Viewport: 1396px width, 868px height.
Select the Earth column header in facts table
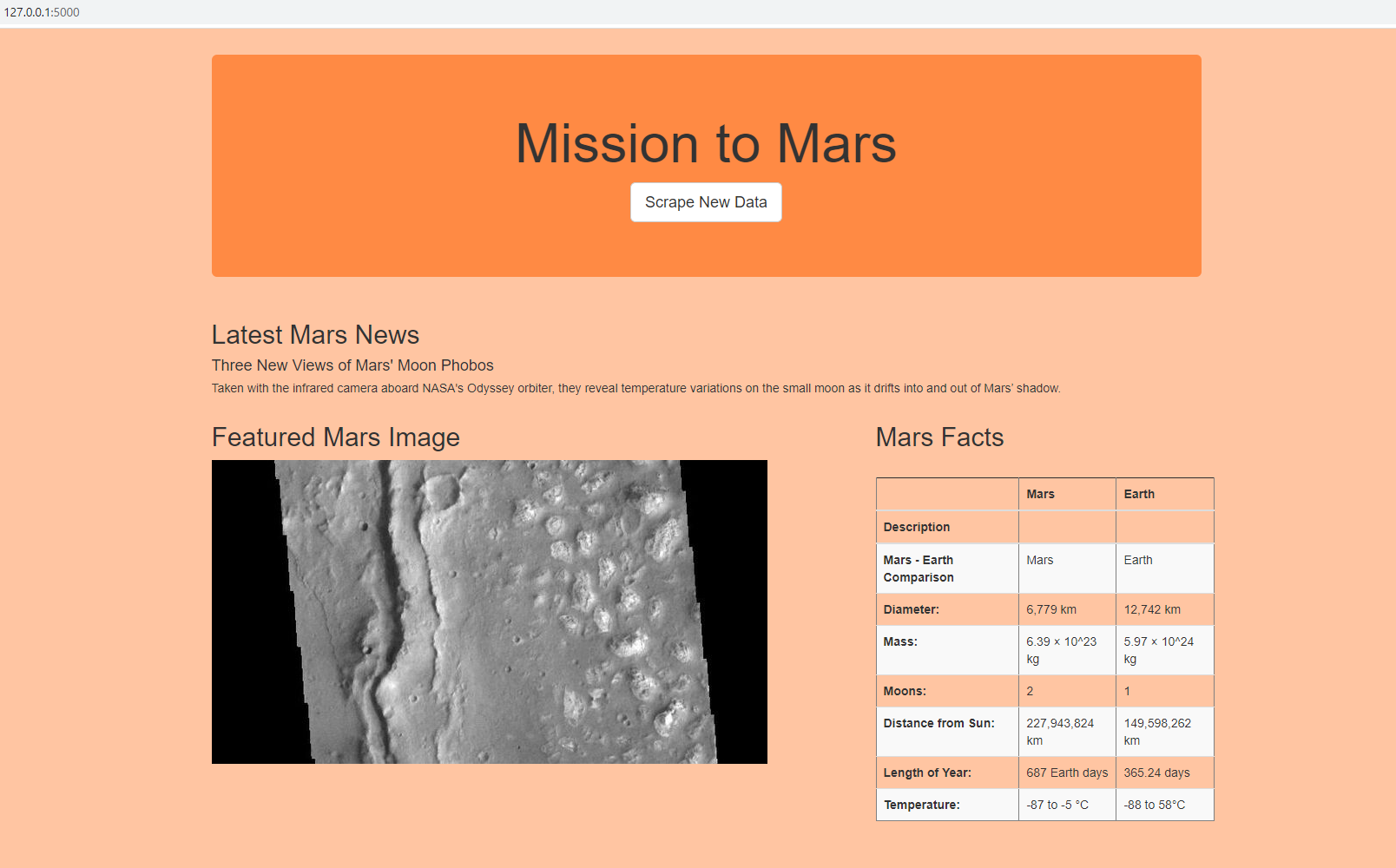coord(1138,494)
